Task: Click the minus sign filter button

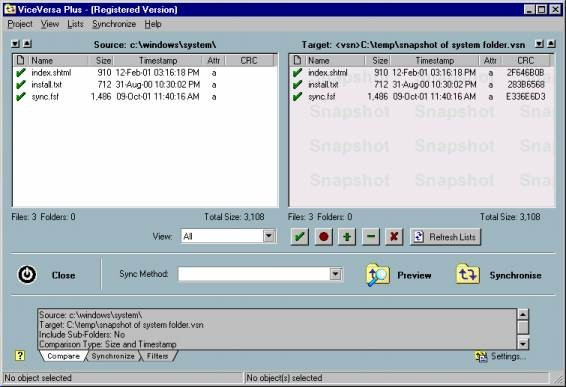Action: (371, 237)
